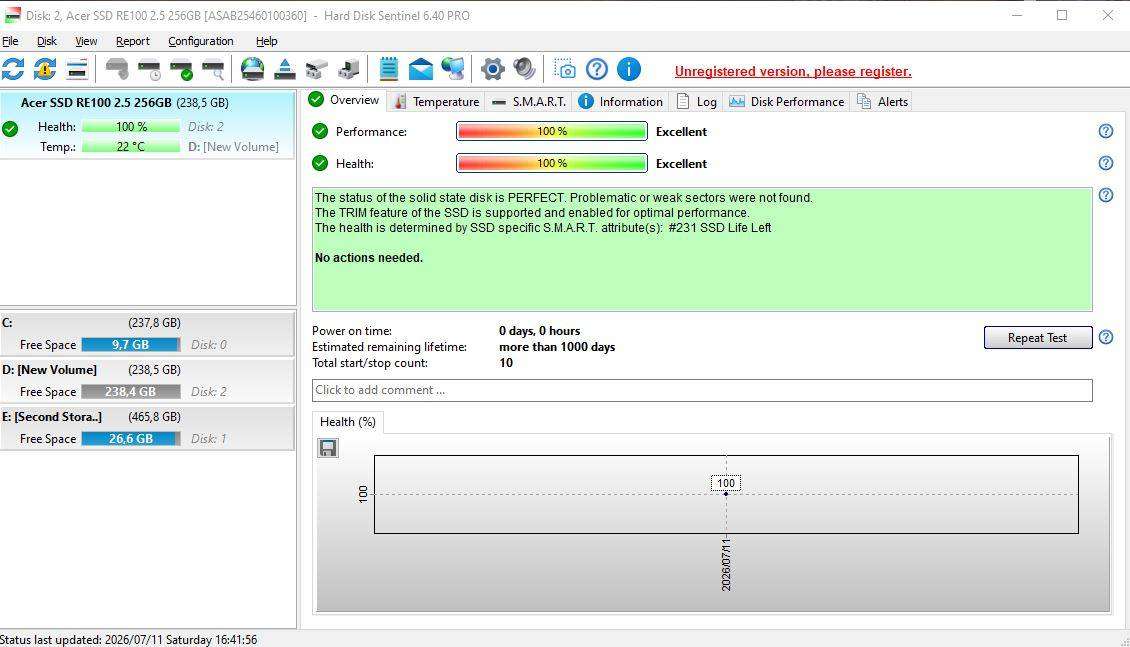Screen dimensions: 1130x647
Task: Click the computer with drive toolbar icon
Action: 349,69
